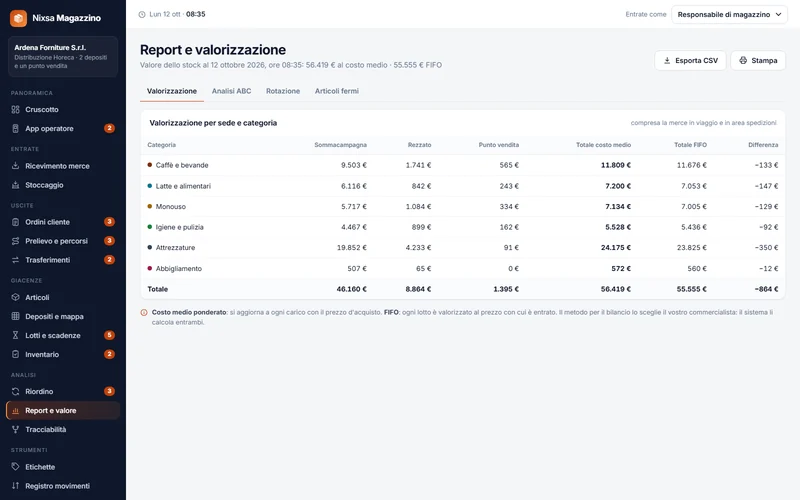Open Registro movimenti page
The height and width of the screenshot is (500, 800).
click(x=63, y=486)
